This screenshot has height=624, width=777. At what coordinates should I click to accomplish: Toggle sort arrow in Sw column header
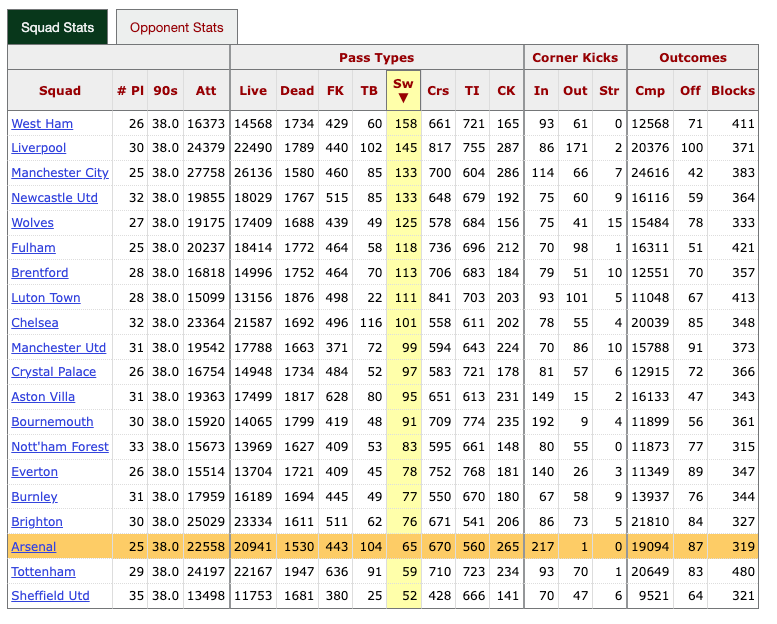[403, 98]
